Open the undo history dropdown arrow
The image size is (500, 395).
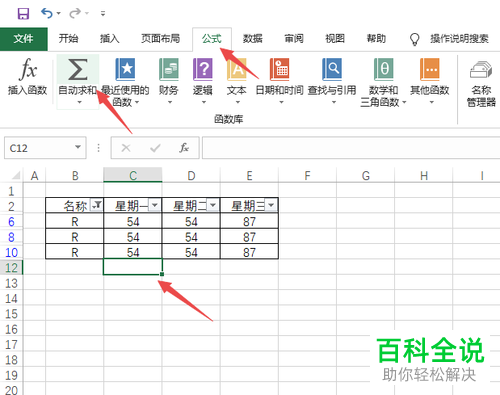[x=59, y=14]
